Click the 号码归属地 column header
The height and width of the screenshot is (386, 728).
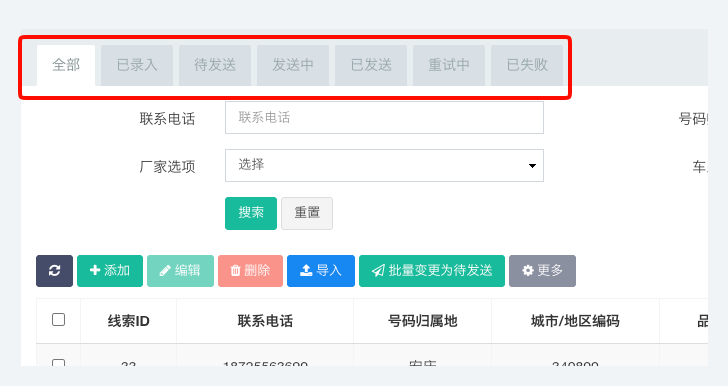point(422,321)
